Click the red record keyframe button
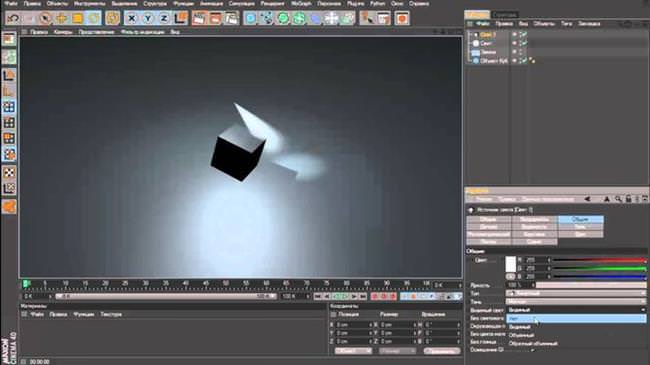The image size is (650, 365). point(375,296)
